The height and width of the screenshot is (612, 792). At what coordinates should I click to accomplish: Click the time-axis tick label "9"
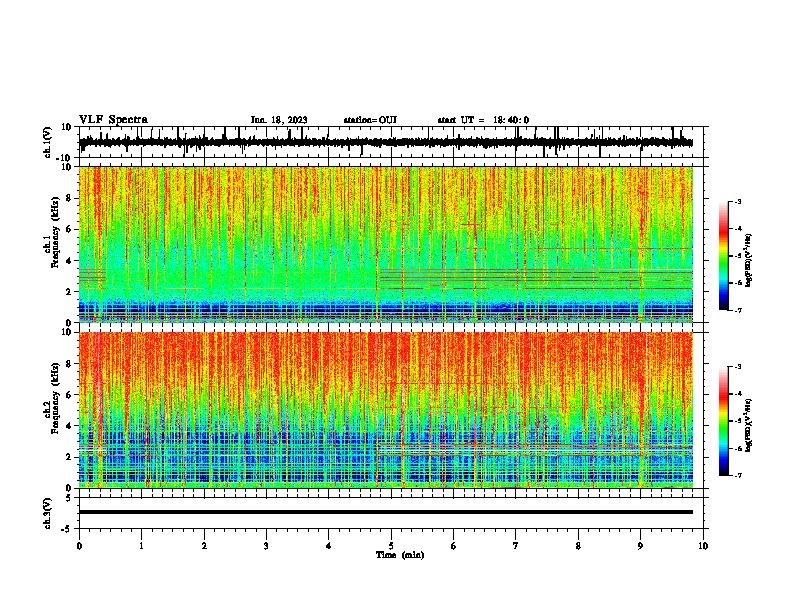click(x=640, y=546)
